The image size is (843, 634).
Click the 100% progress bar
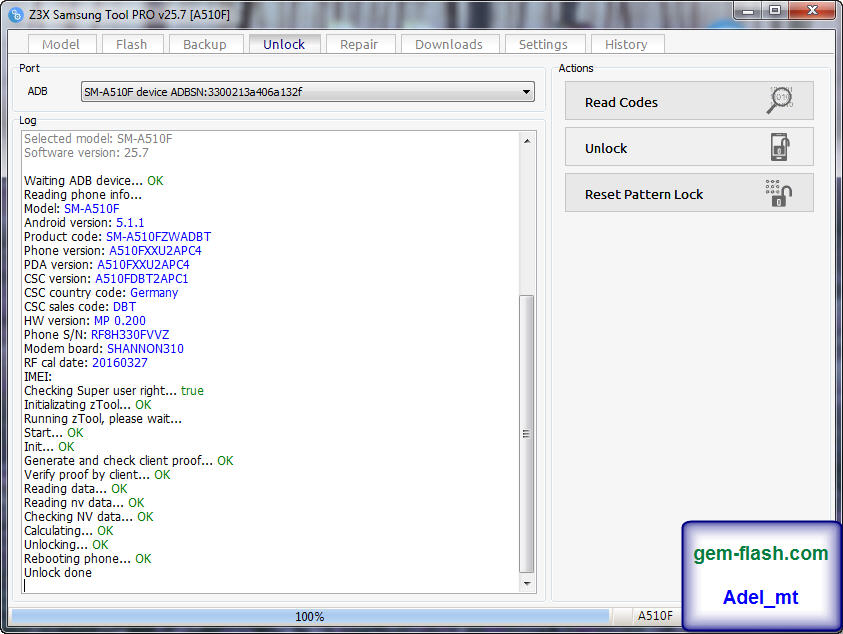coord(310,616)
